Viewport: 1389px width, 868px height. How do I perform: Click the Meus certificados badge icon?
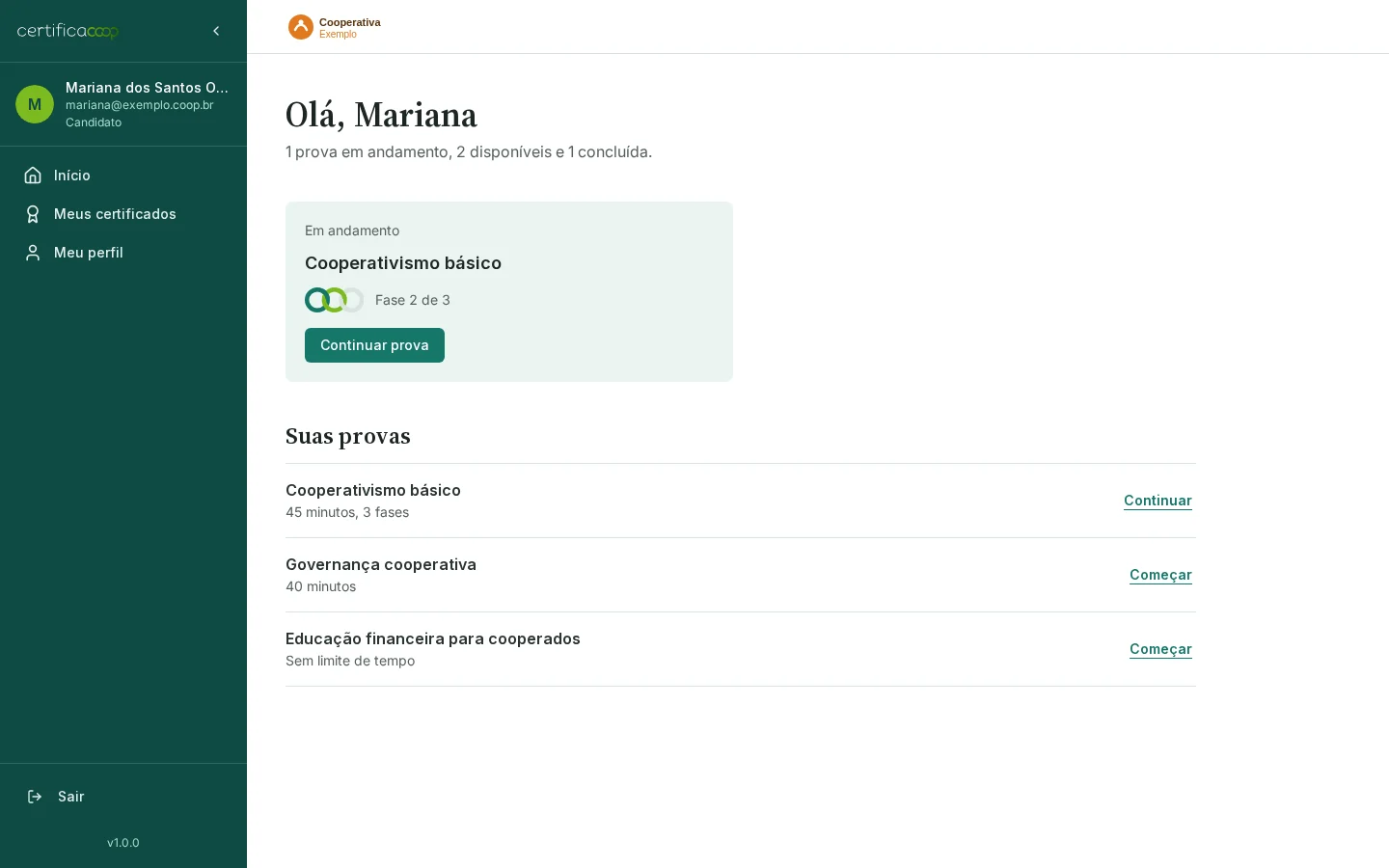coord(33,214)
